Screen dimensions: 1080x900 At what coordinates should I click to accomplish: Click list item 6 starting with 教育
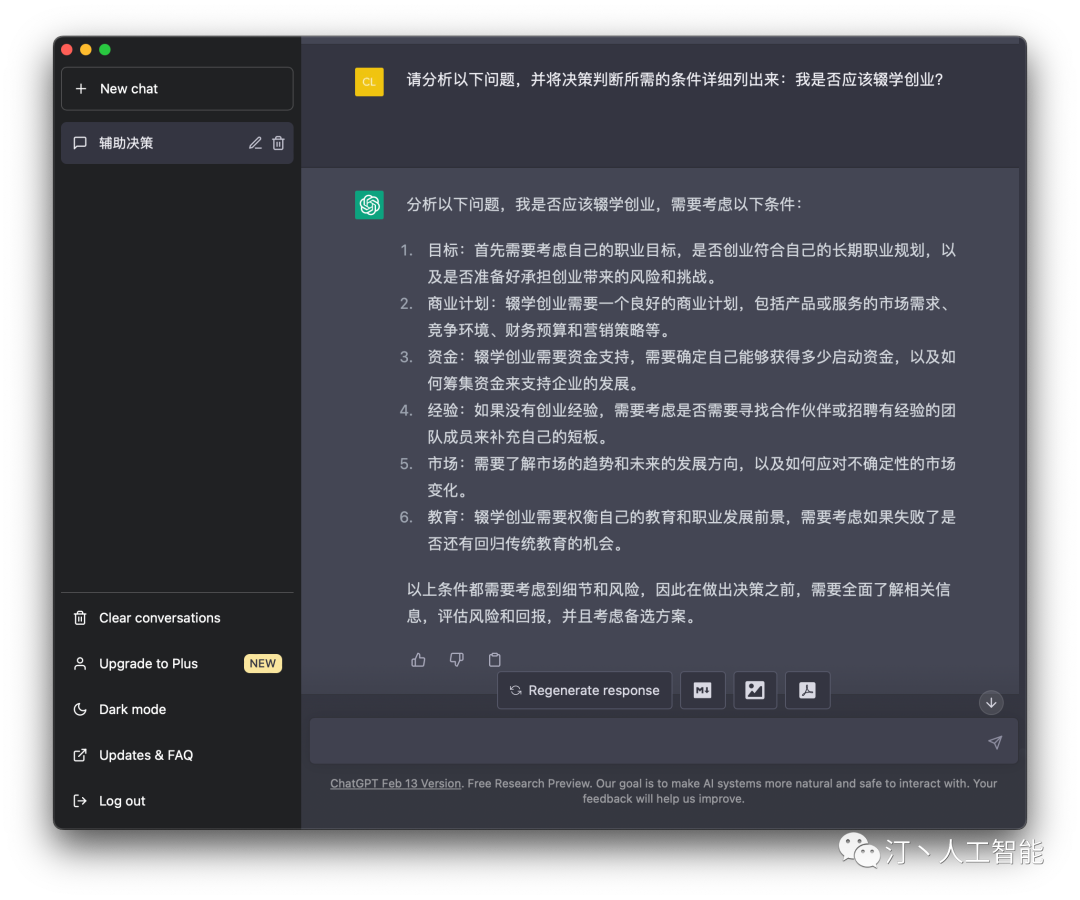click(x=692, y=530)
